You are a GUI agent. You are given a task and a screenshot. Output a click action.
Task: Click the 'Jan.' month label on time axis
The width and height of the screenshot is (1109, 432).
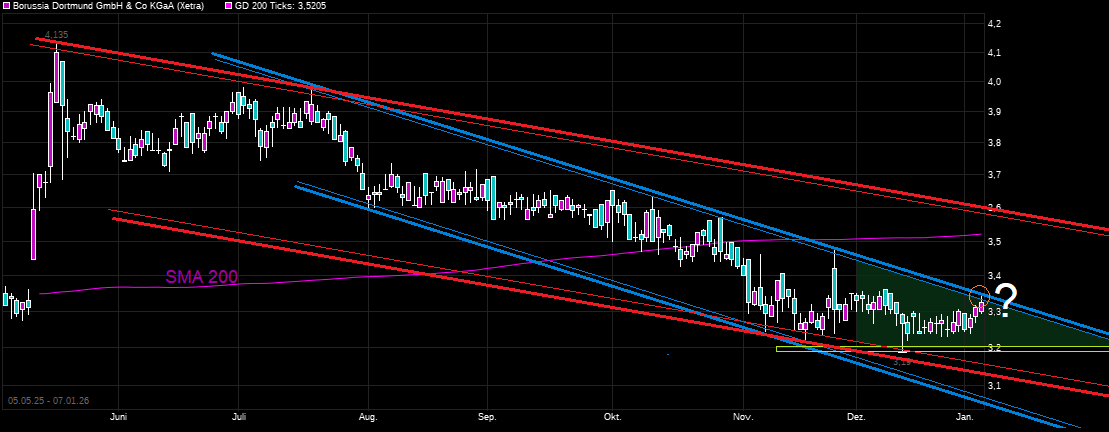(x=965, y=416)
